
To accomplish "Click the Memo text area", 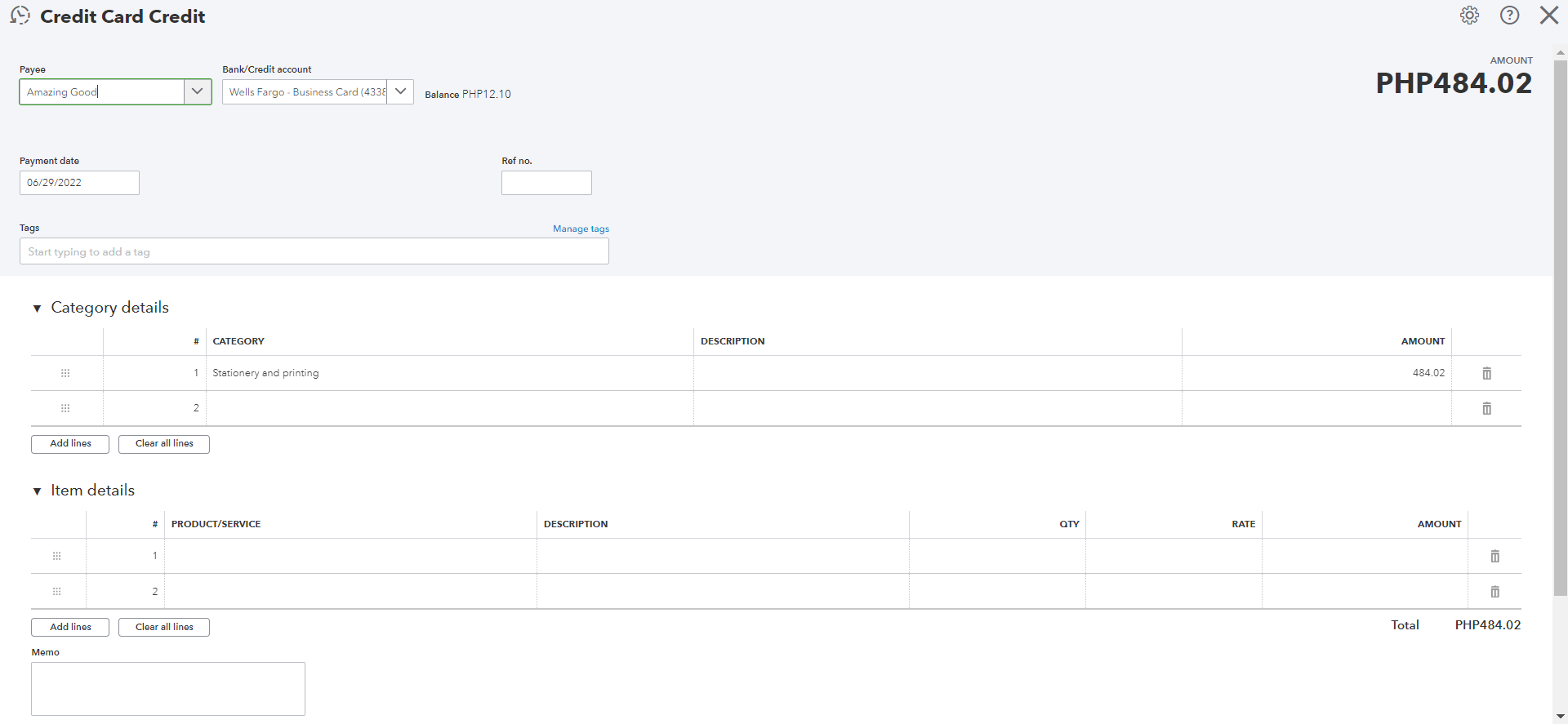I will [x=168, y=689].
